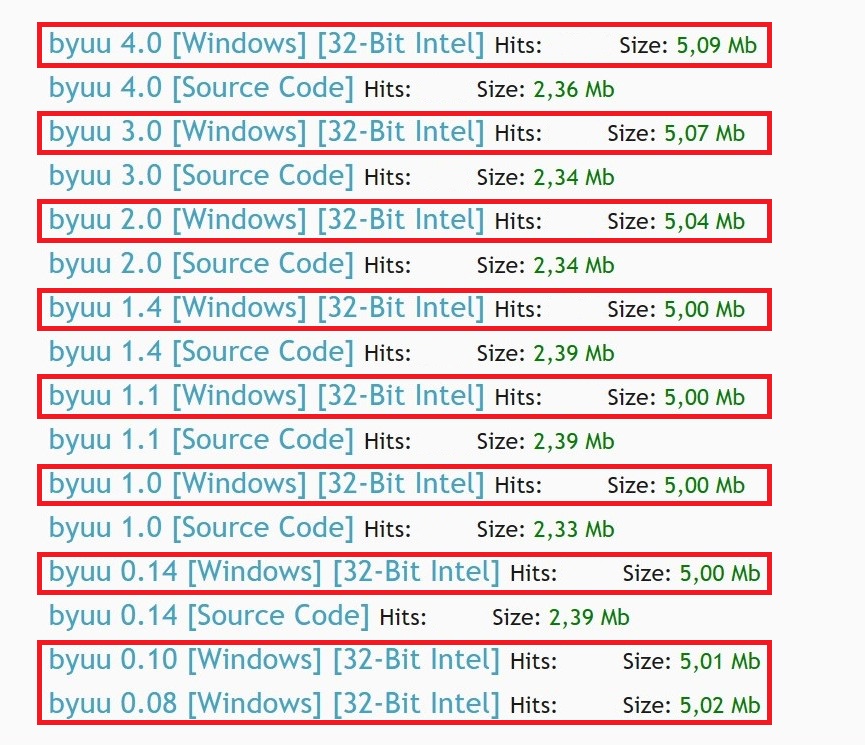
Task: Click the 5,09 Mb size text
Action: (x=717, y=45)
